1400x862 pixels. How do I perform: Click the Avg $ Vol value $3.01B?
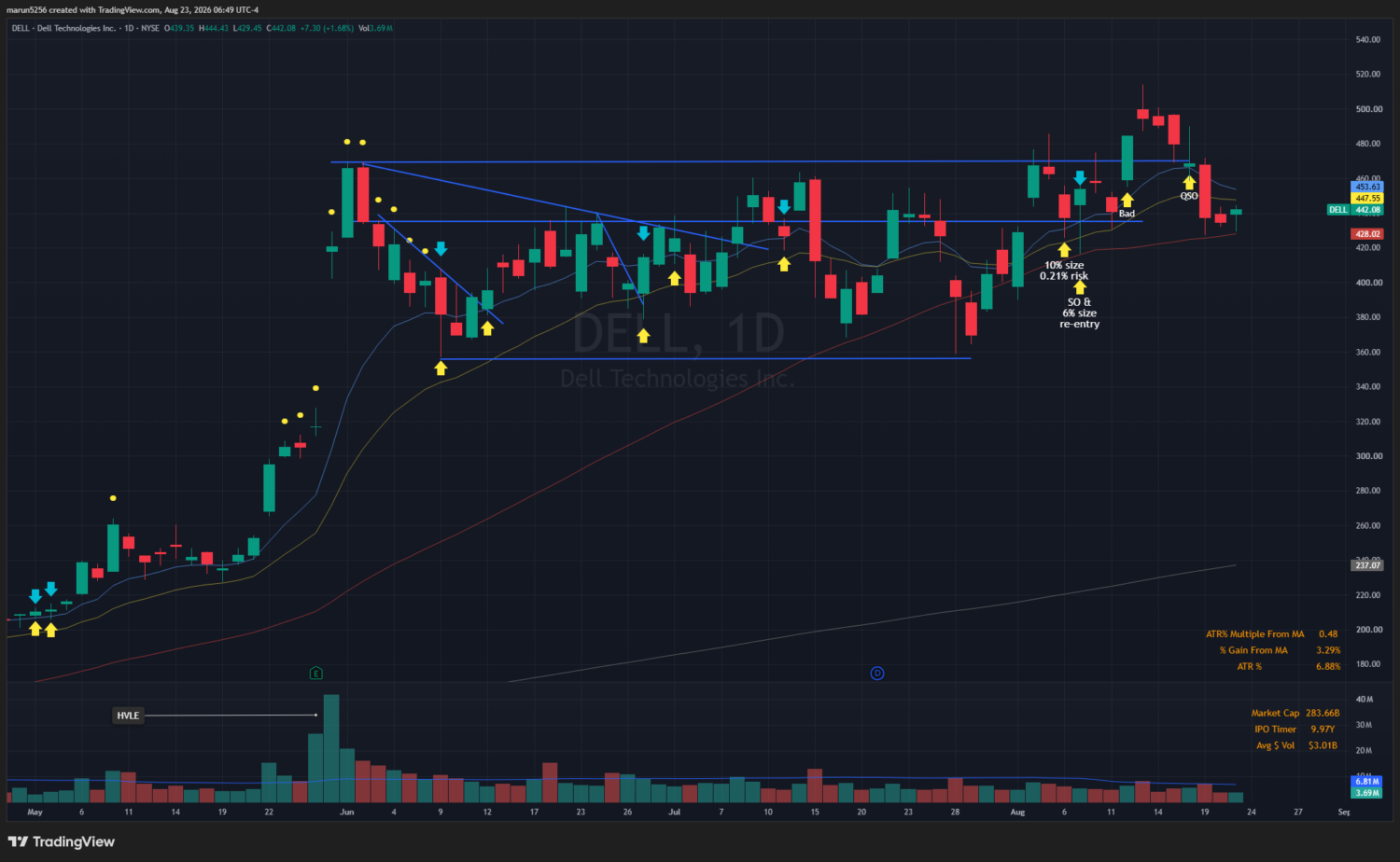tap(1323, 745)
